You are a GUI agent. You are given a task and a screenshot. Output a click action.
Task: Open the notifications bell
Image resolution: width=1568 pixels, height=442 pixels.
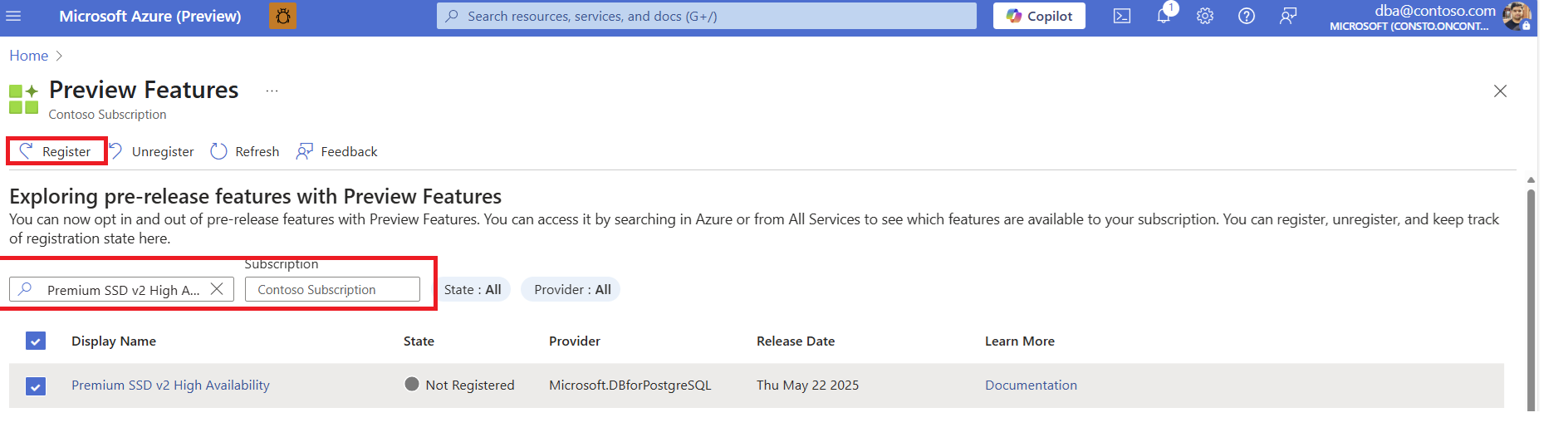[1164, 15]
